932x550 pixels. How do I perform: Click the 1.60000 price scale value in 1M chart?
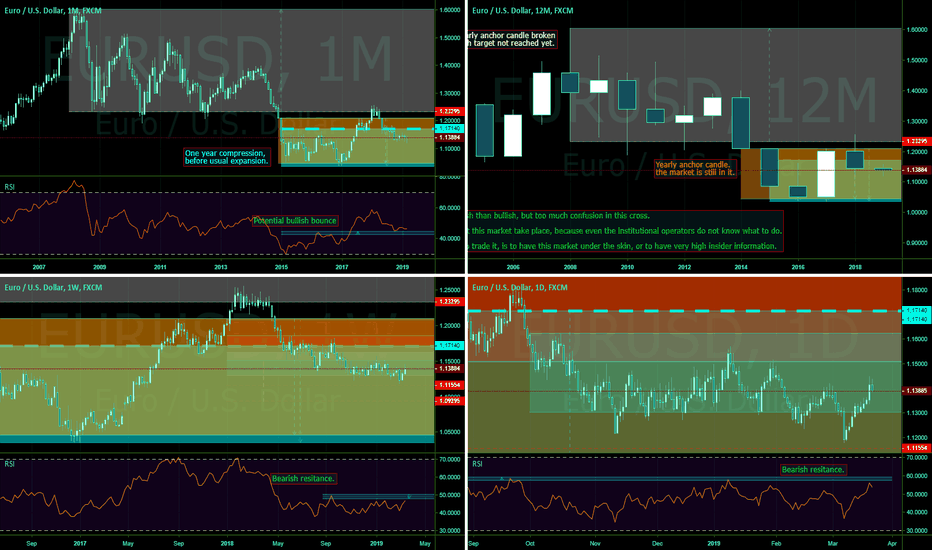click(x=449, y=10)
